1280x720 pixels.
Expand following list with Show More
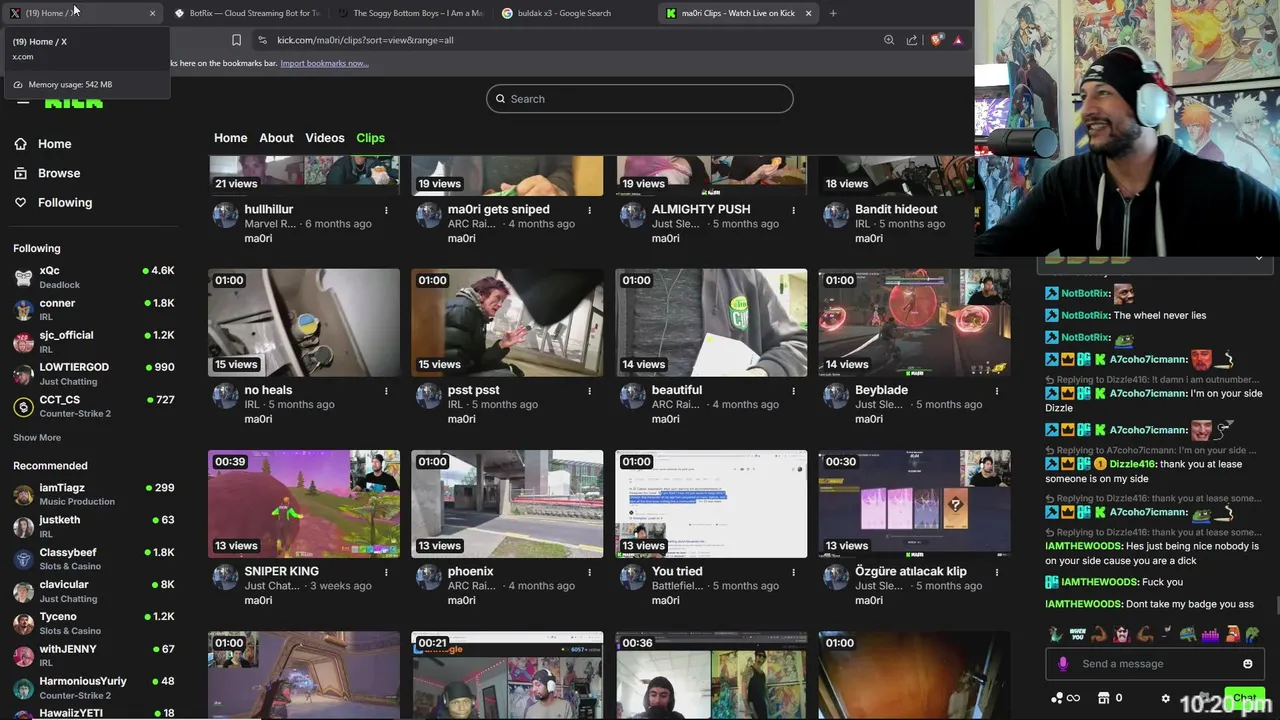37,437
